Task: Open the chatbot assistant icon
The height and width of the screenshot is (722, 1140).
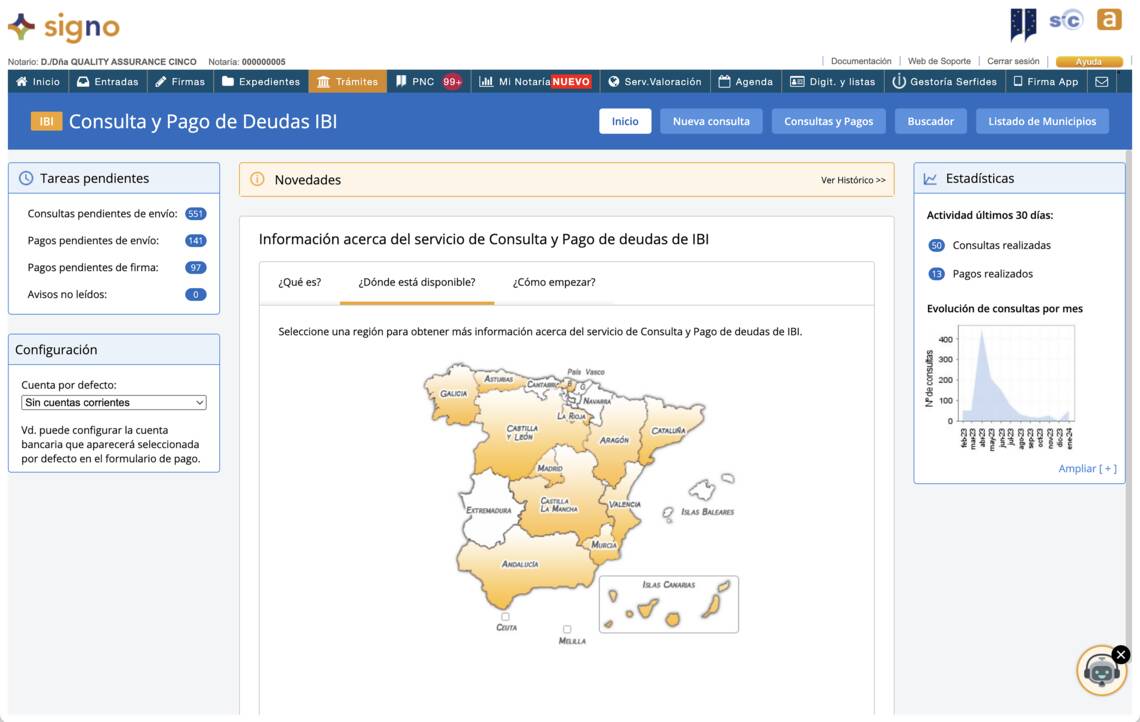Action: click(1100, 671)
